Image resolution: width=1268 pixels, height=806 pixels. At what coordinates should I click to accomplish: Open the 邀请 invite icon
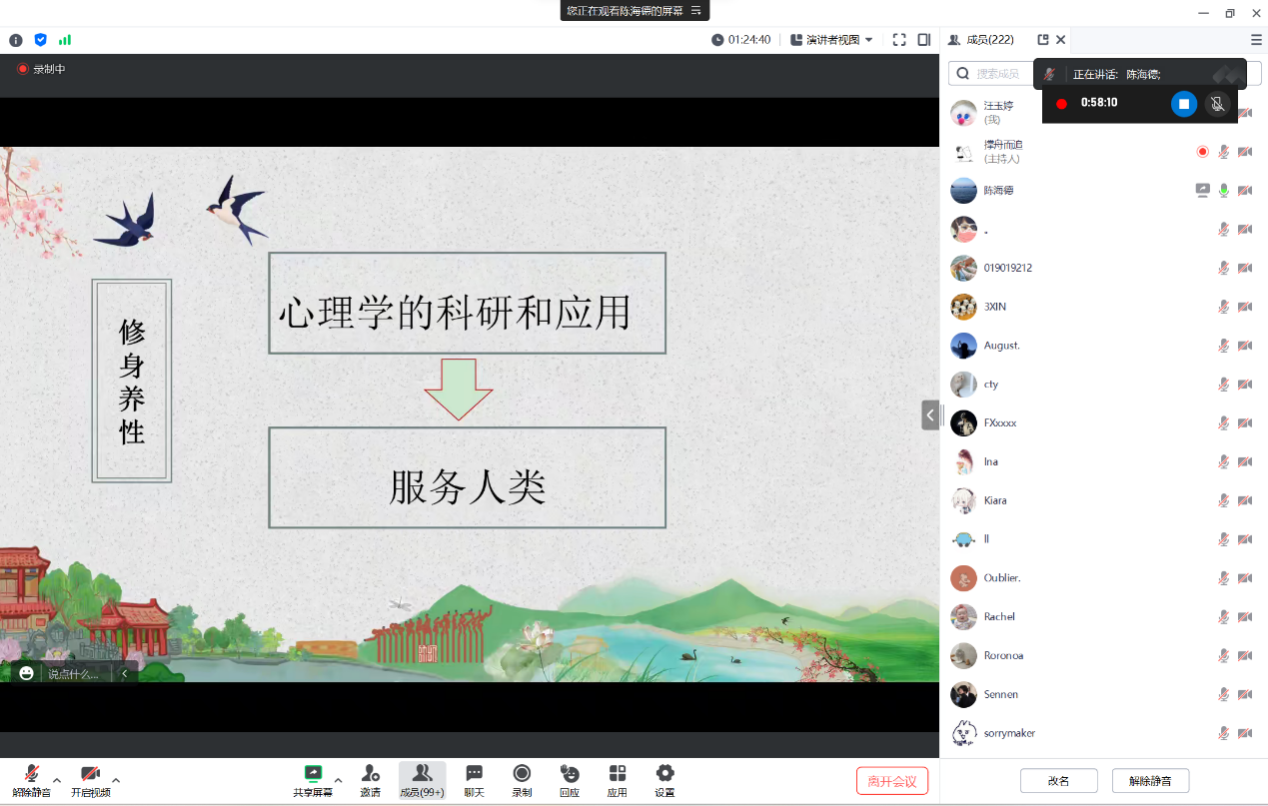[370, 774]
